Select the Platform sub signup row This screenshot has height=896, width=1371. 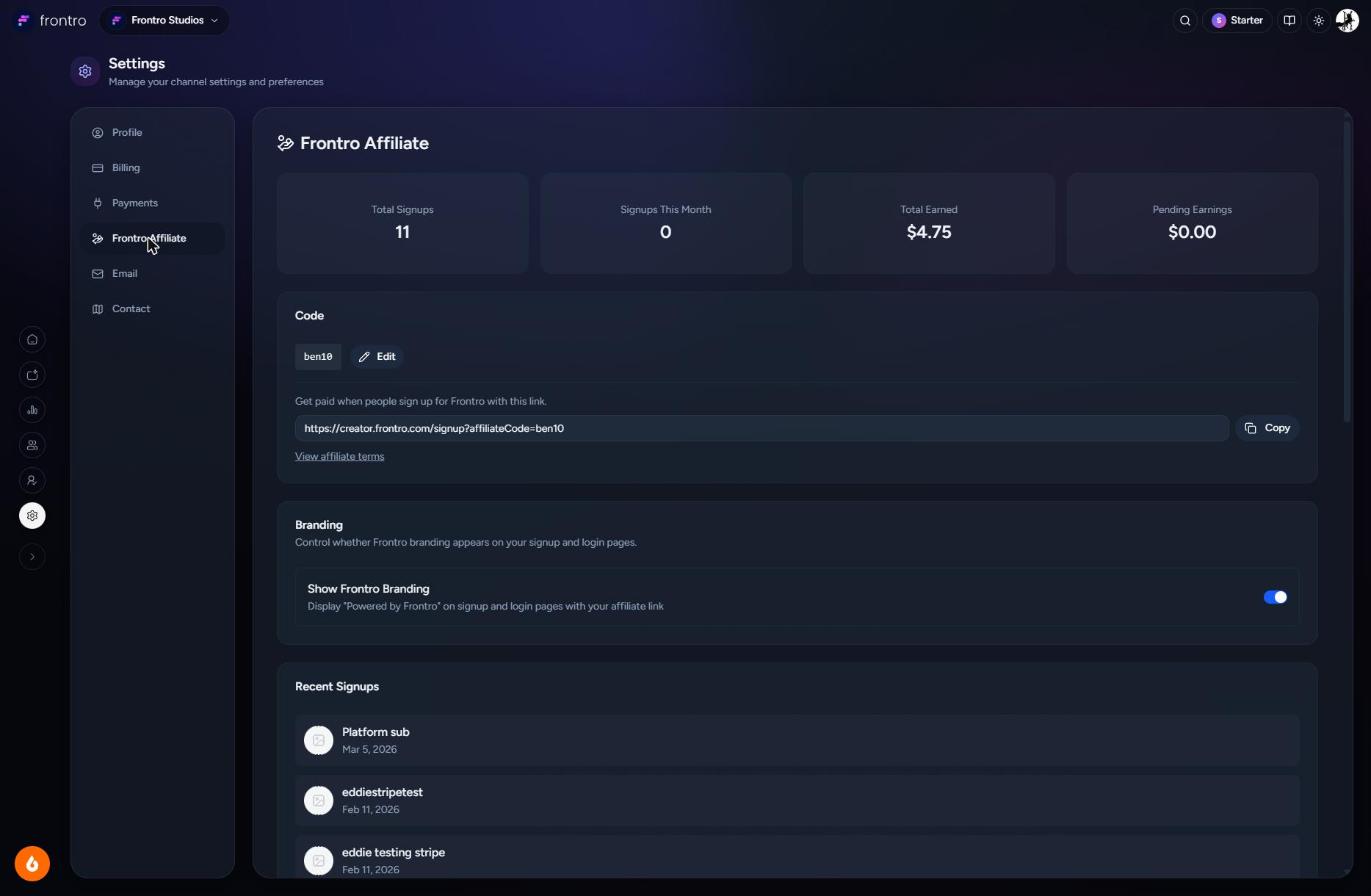[797, 740]
